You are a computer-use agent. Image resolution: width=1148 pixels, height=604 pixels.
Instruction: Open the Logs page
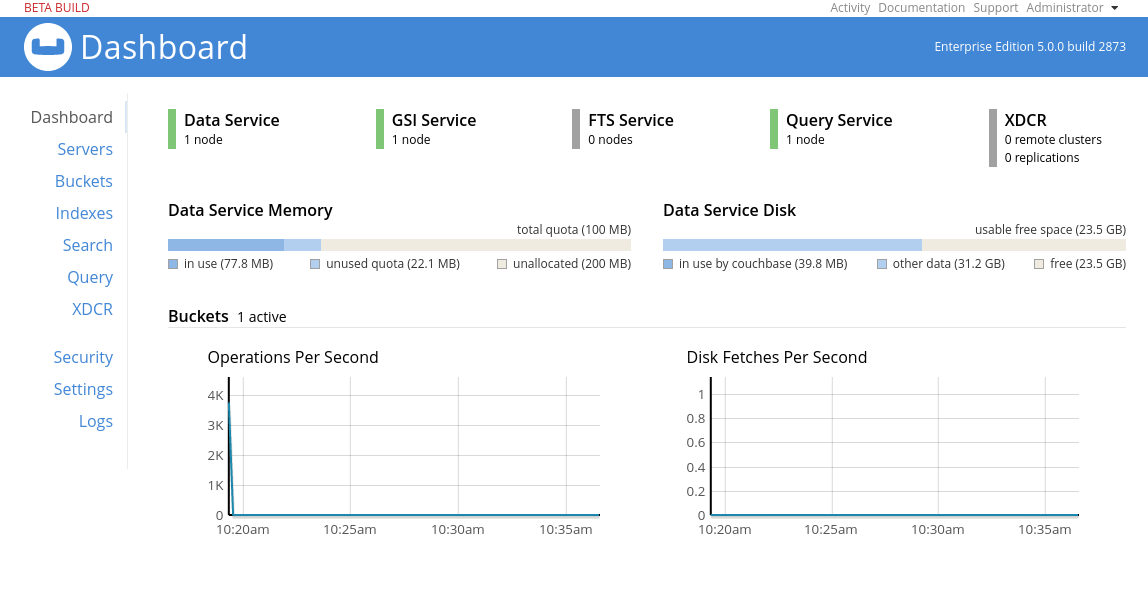click(96, 421)
